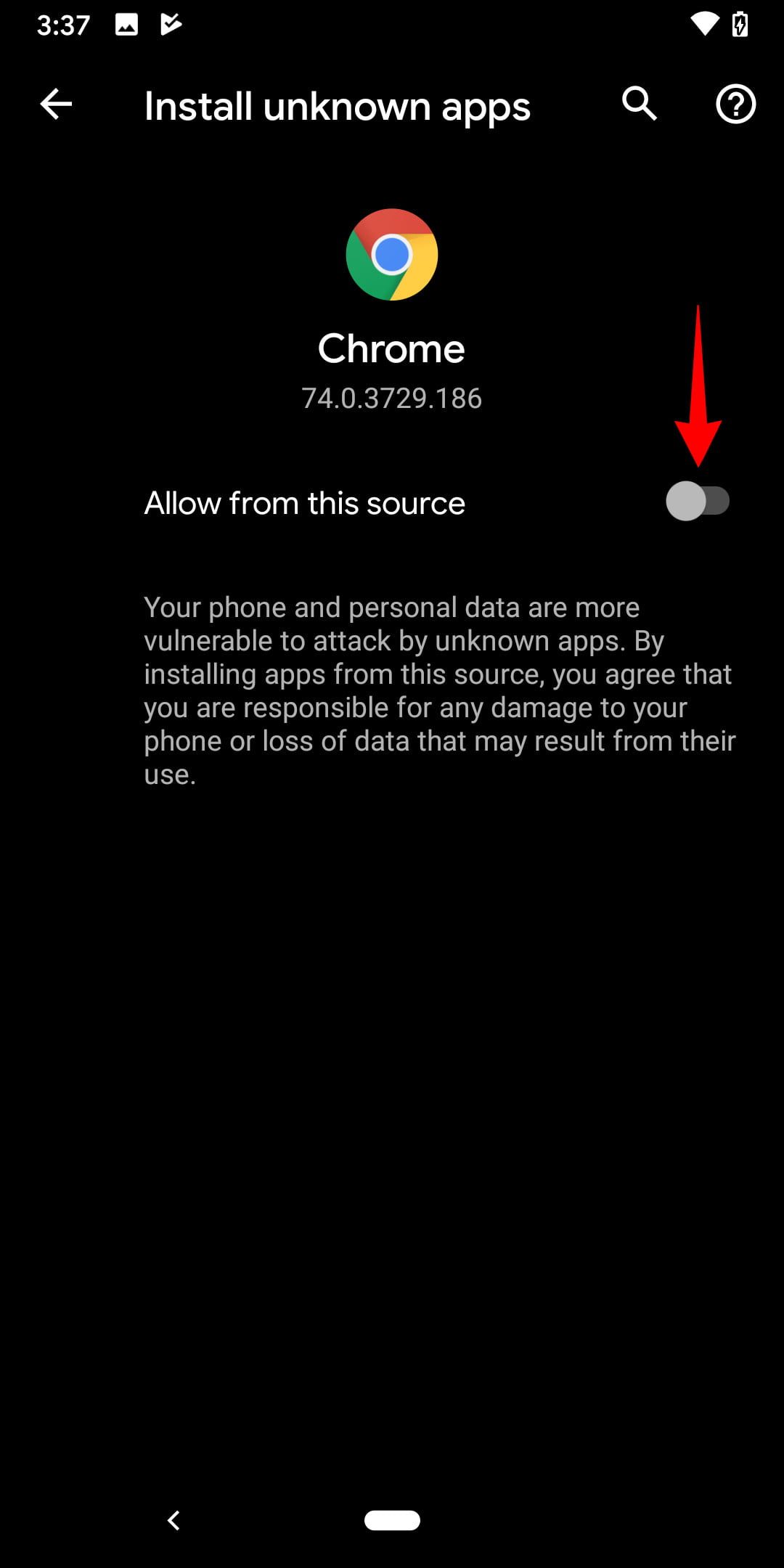This screenshot has width=784, height=1568.
Task: Tap the Install unknown apps title
Action: coord(338,107)
